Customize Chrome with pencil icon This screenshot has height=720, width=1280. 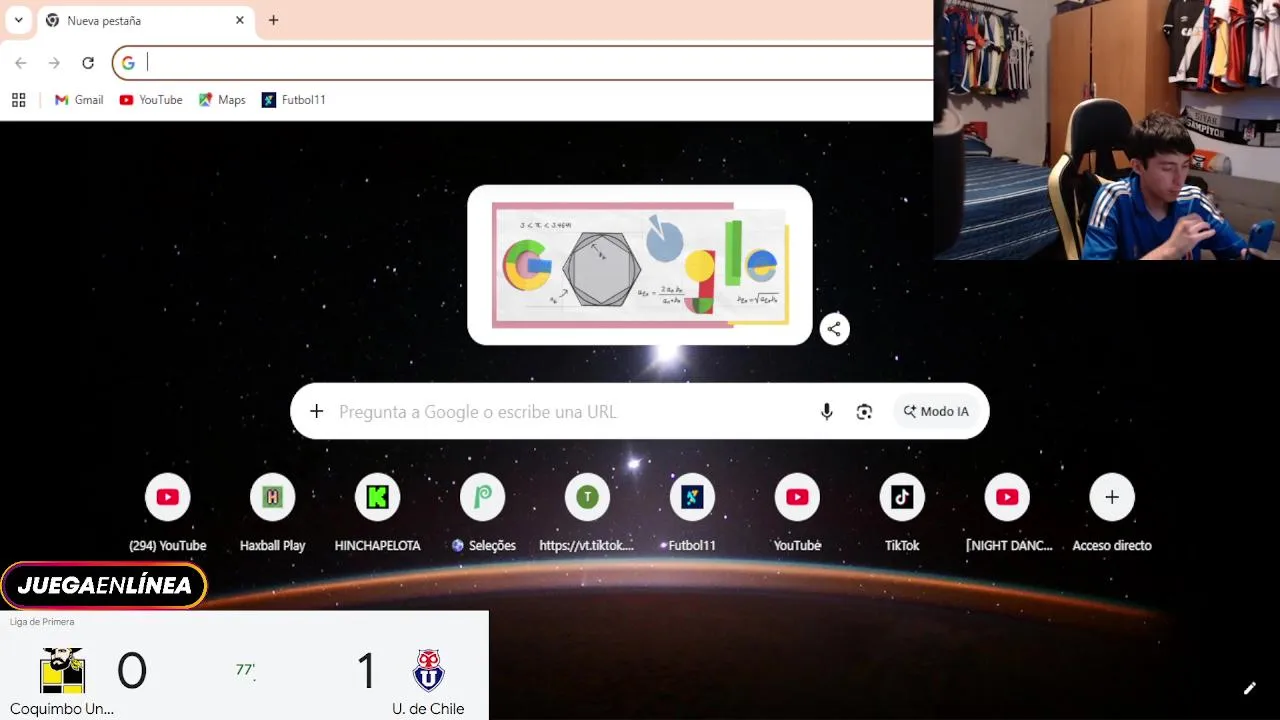point(1249,688)
